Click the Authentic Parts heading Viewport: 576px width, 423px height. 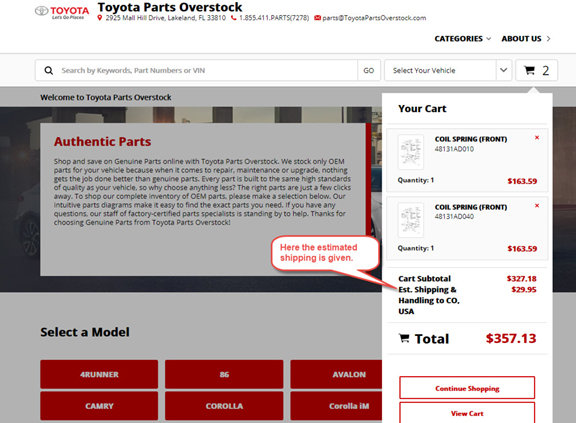pyautogui.click(x=102, y=141)
